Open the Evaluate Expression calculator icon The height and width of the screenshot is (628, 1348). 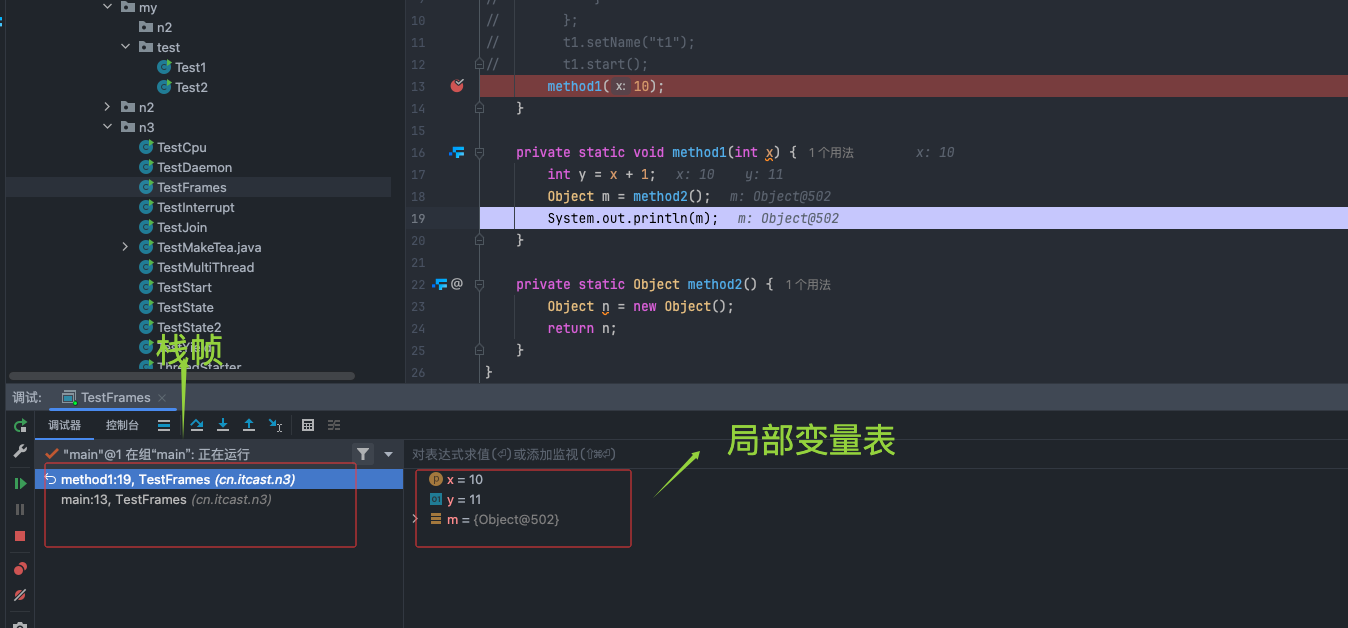[x=308, y=425]
